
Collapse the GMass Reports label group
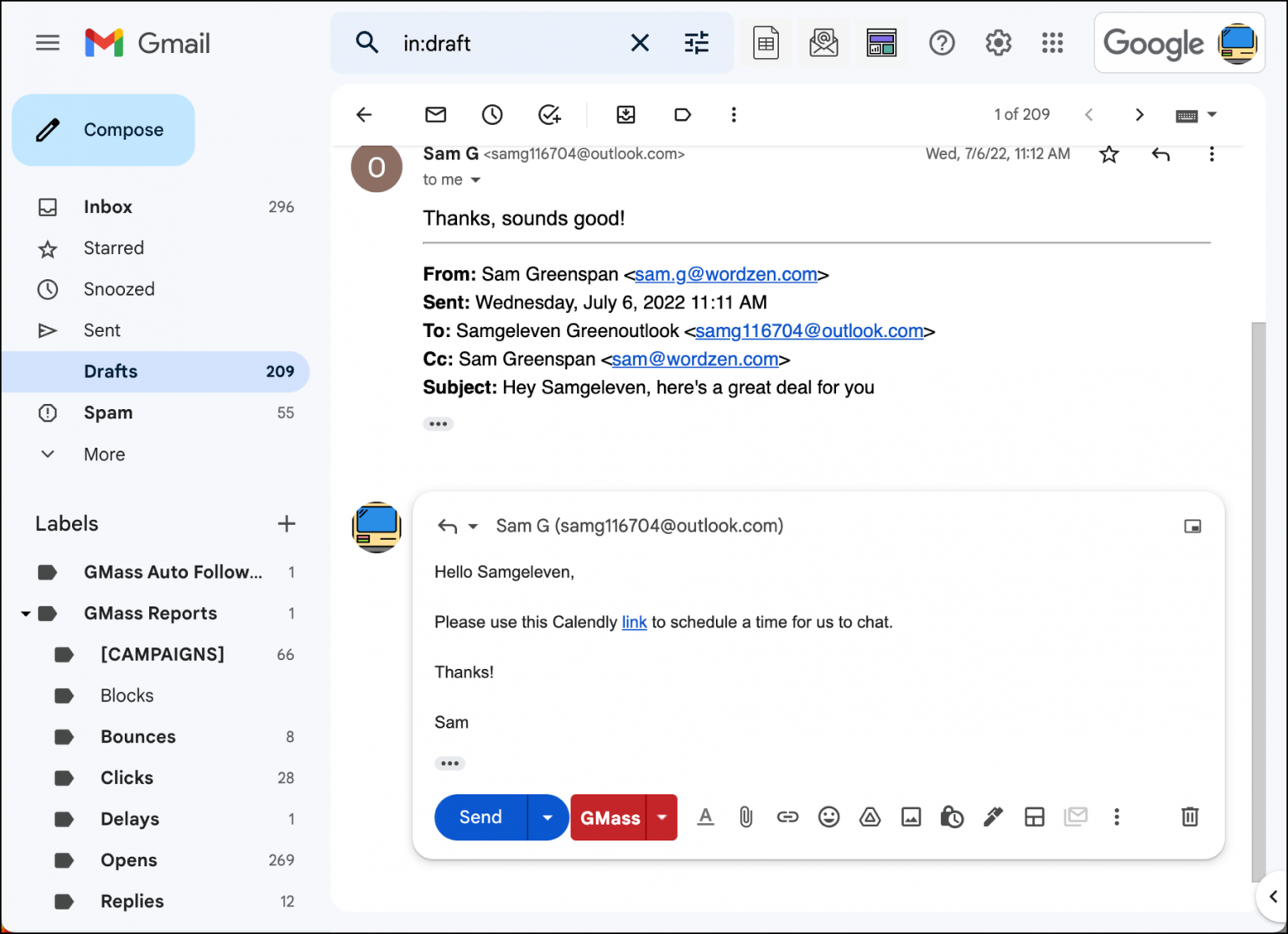coord(24,613)
